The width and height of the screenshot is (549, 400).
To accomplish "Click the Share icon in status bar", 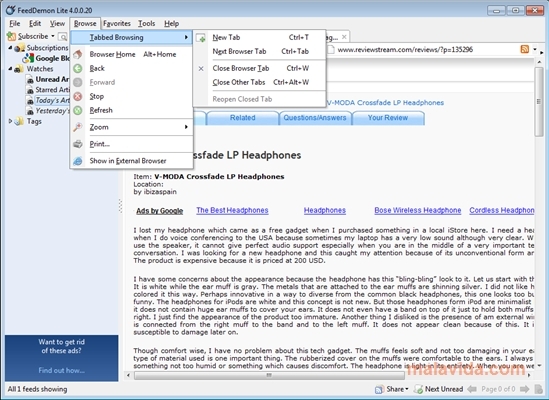I will pos(379,389).
